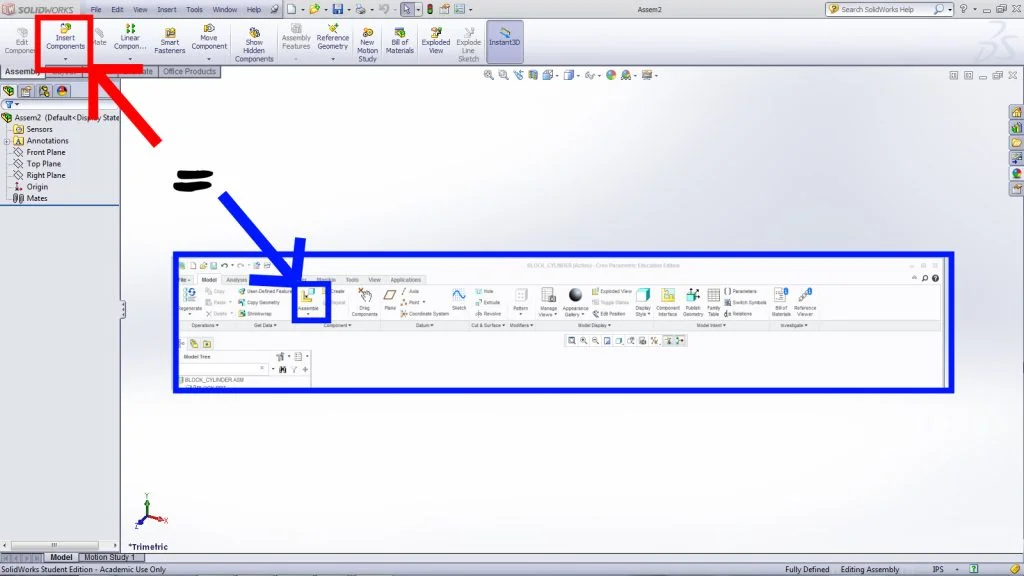This screenshot has height=576, width=1024.
Task: Toggle Instant3D mode
Action: 505,42
